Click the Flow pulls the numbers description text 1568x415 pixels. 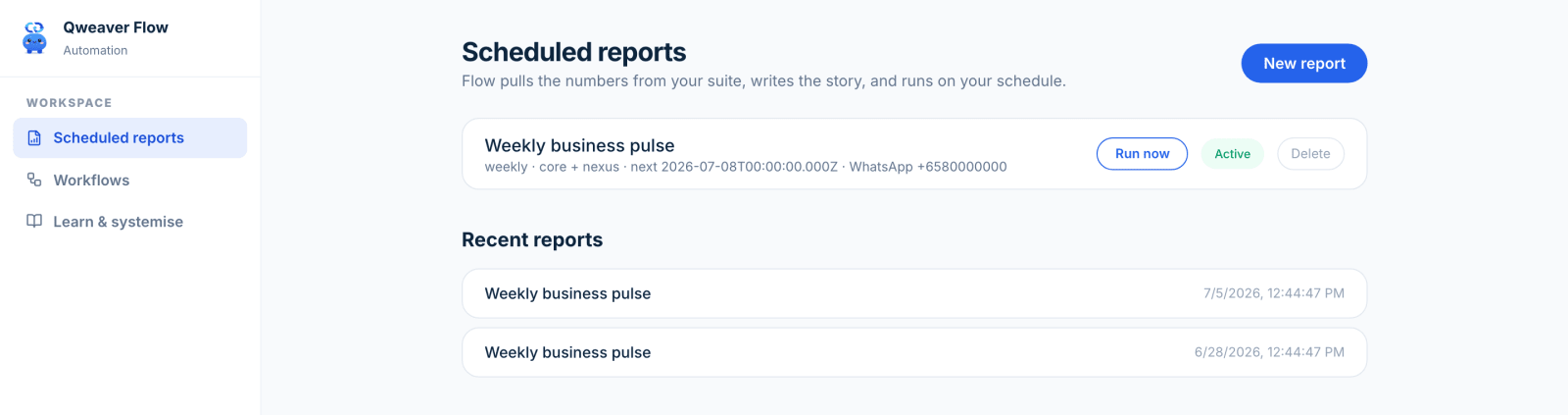[763, 80]
